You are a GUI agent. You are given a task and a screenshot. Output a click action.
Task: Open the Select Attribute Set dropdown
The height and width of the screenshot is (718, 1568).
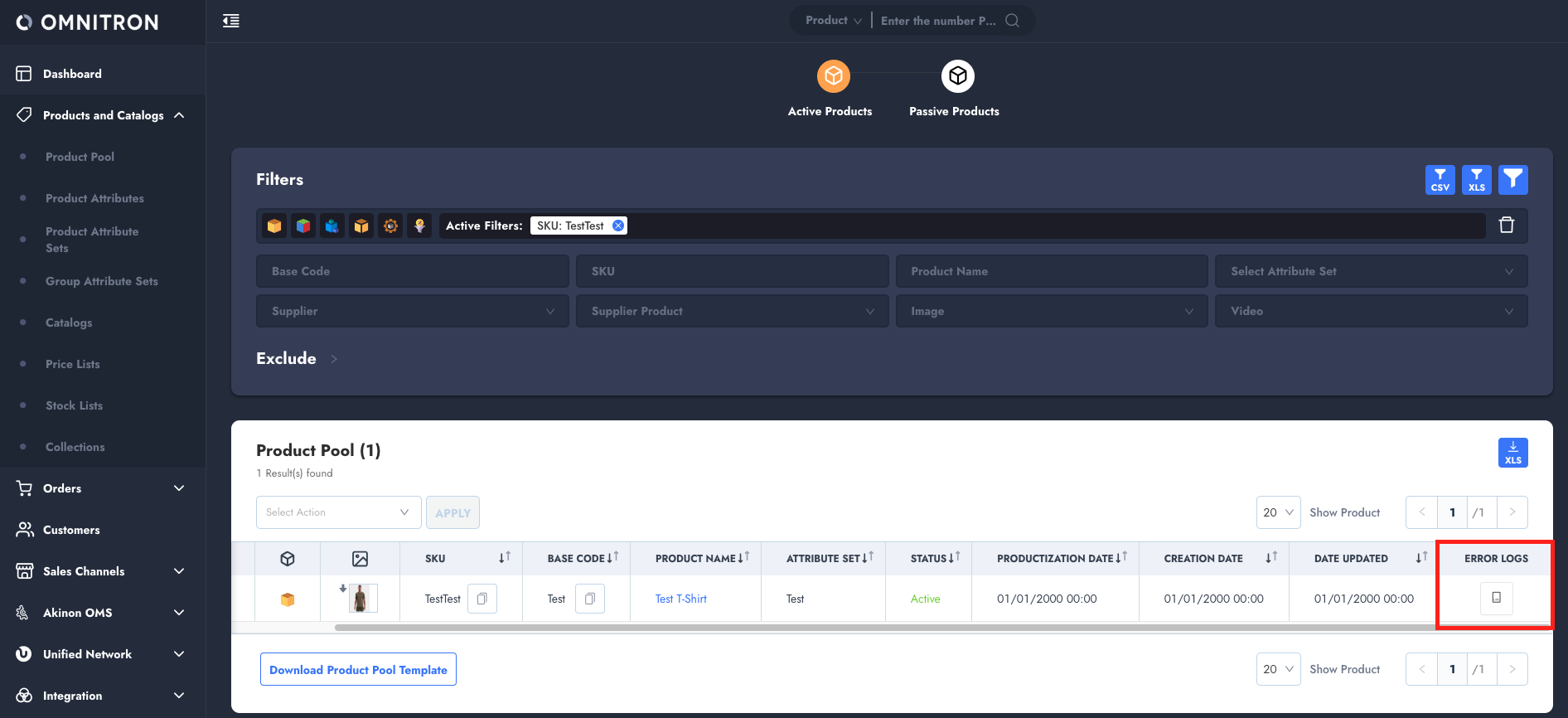[x=1371, y=271]
